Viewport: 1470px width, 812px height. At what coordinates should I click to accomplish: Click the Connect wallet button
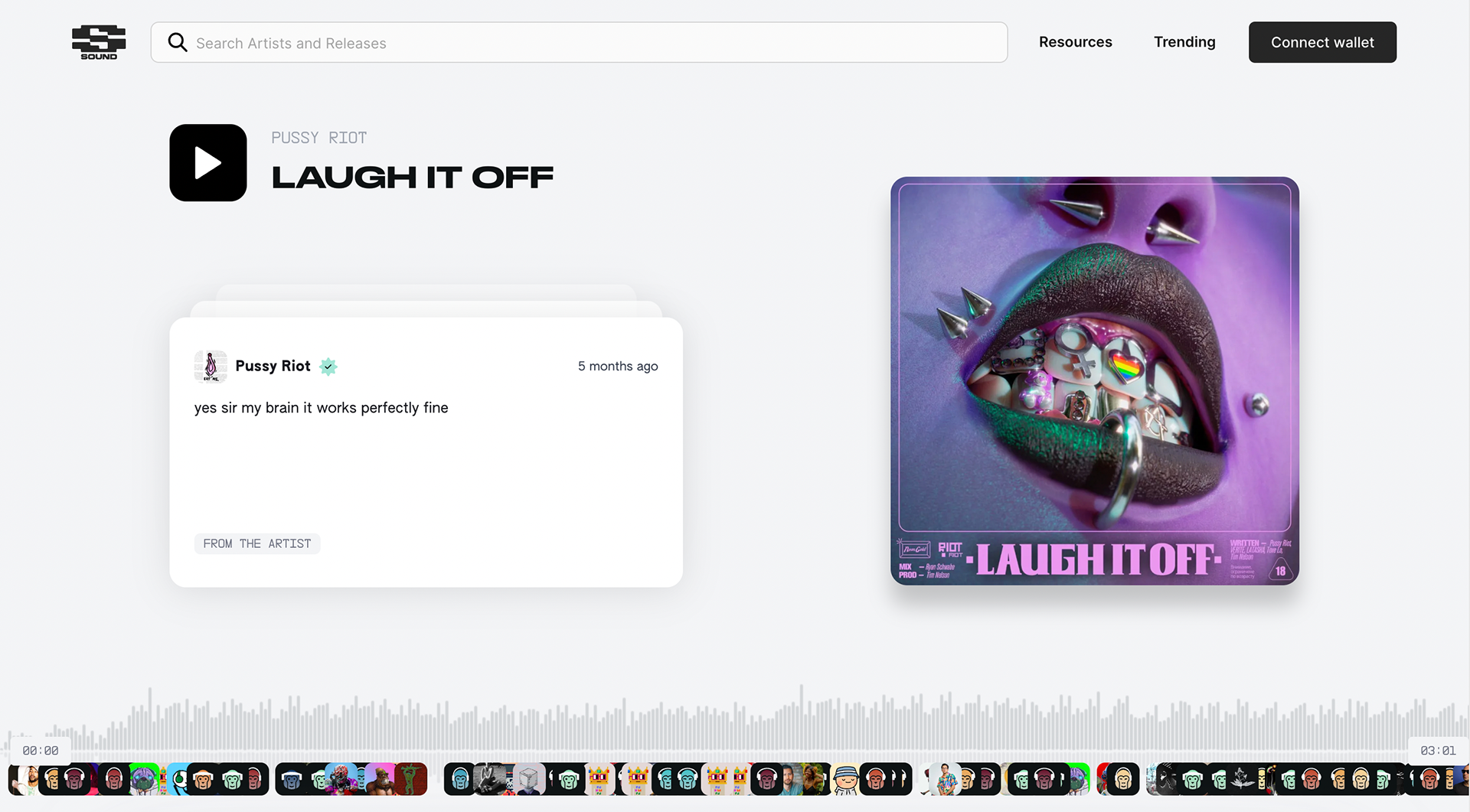click(x=1322, y=42)
